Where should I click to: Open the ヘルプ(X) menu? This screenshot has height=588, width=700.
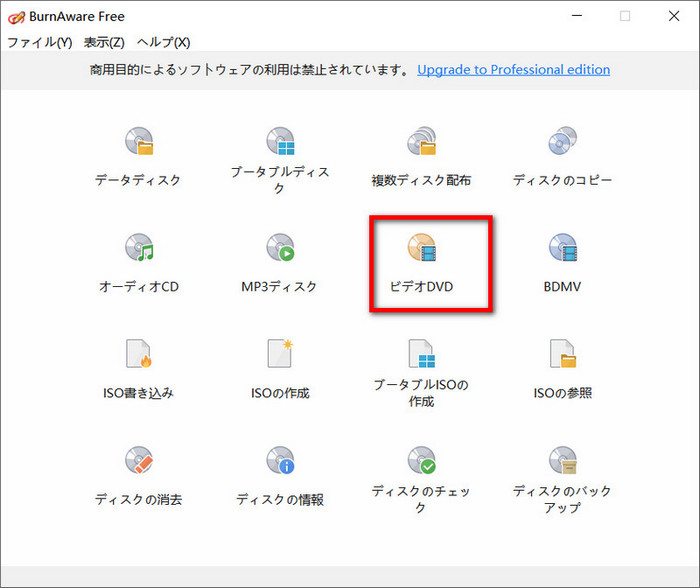point(163,42)
